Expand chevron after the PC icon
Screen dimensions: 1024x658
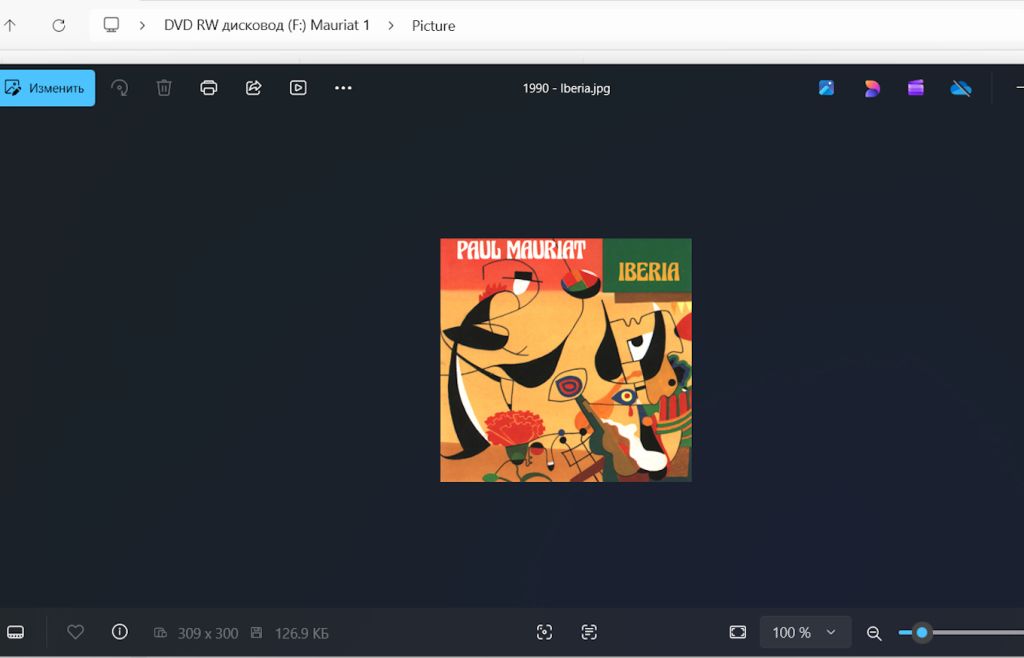point(142,25)
